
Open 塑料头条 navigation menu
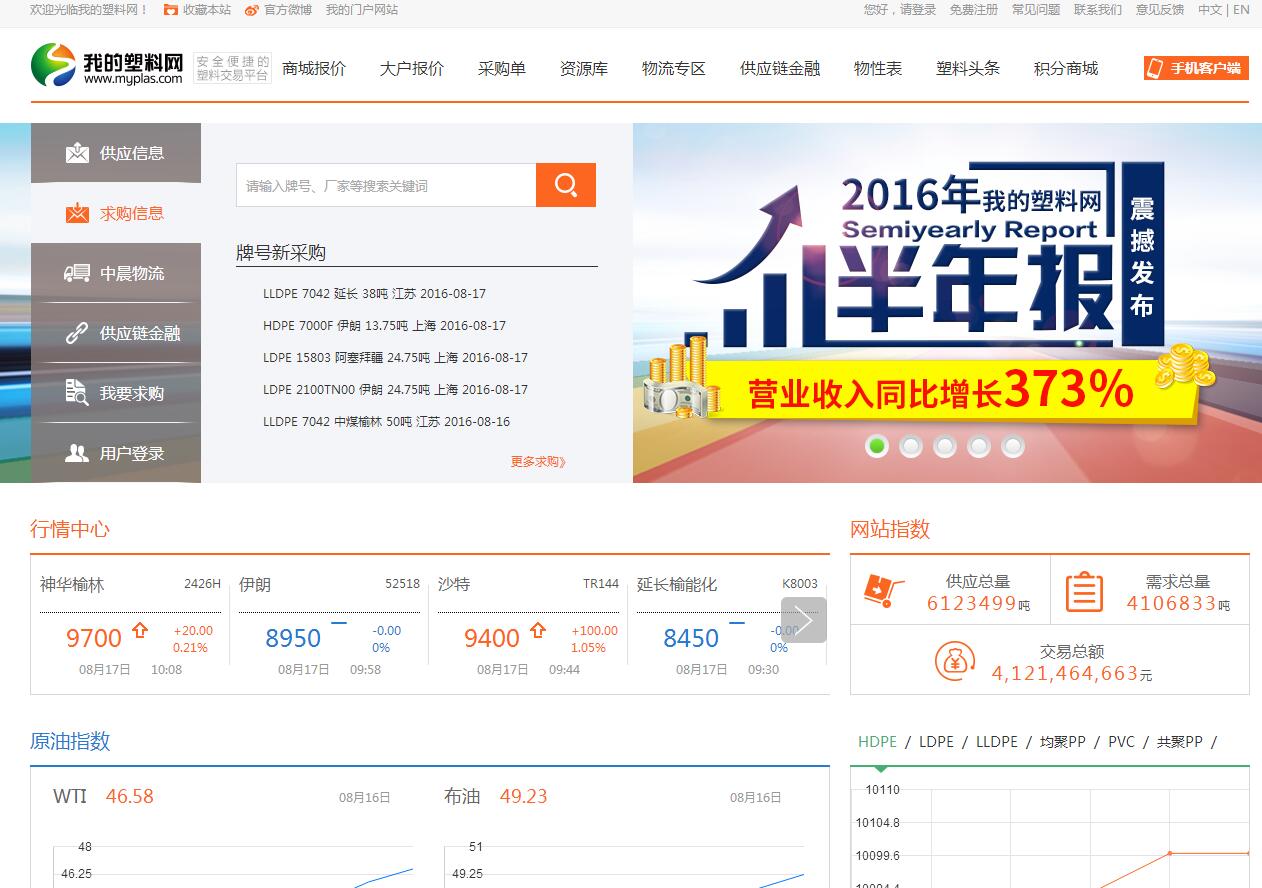pyautogui.click(x=968, y=69)
